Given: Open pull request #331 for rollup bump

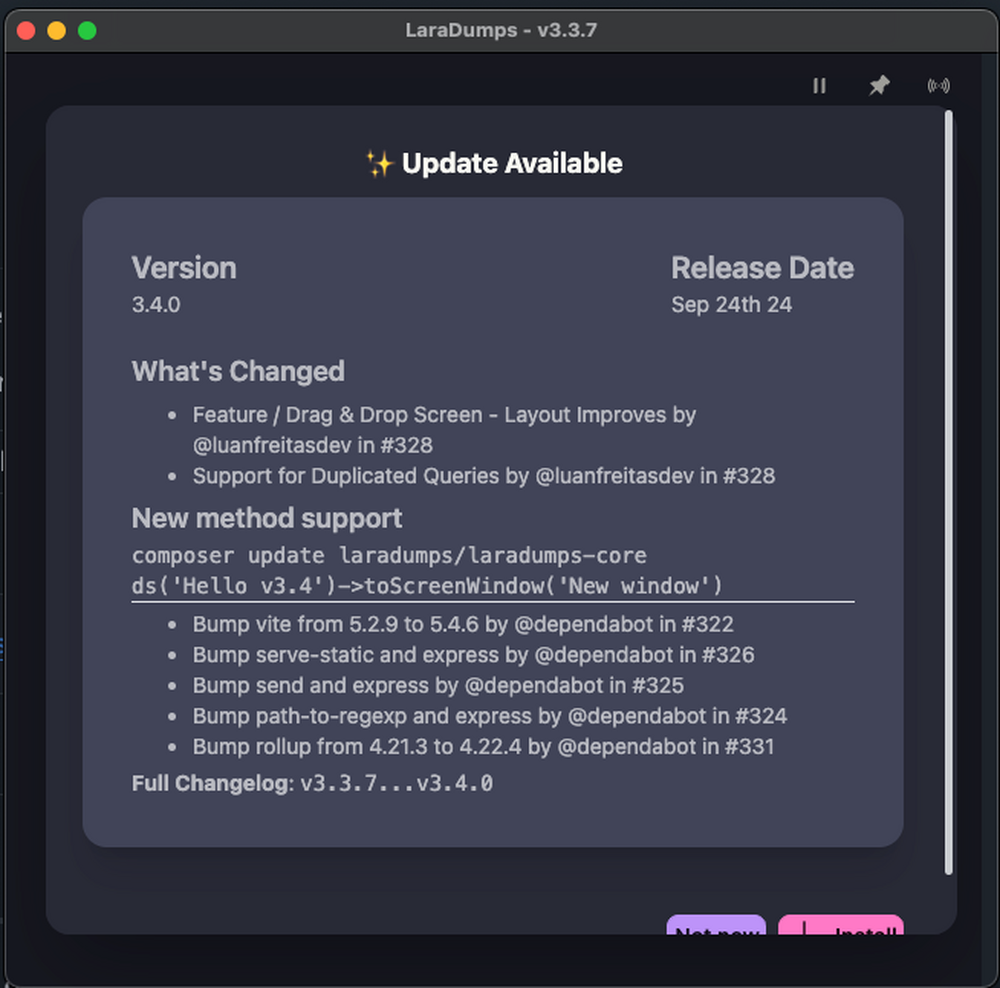Looking at the screenshot, I should [749, 746].
